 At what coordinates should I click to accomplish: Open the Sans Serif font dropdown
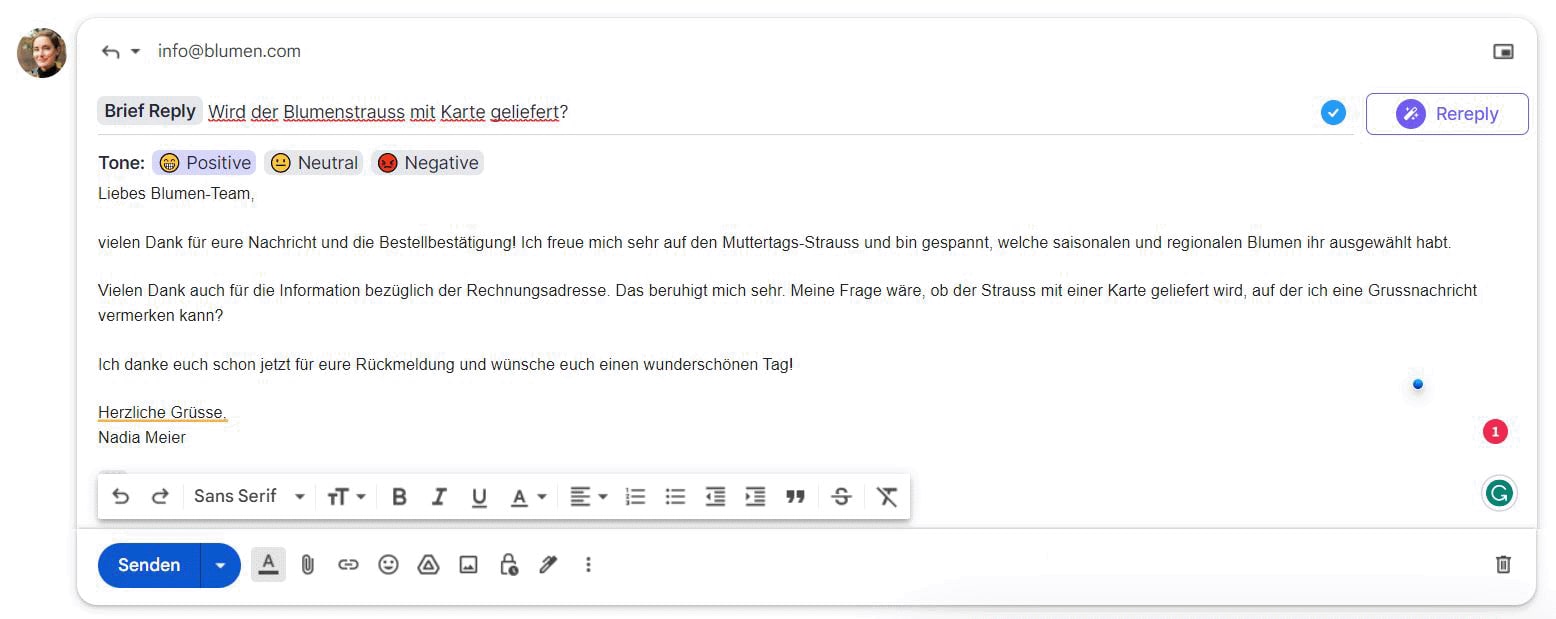(x=249, y=496)
